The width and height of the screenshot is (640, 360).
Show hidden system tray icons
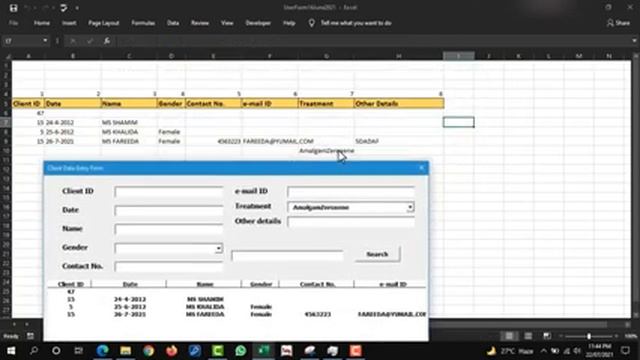pyautogui.click(x=544, y=351)
